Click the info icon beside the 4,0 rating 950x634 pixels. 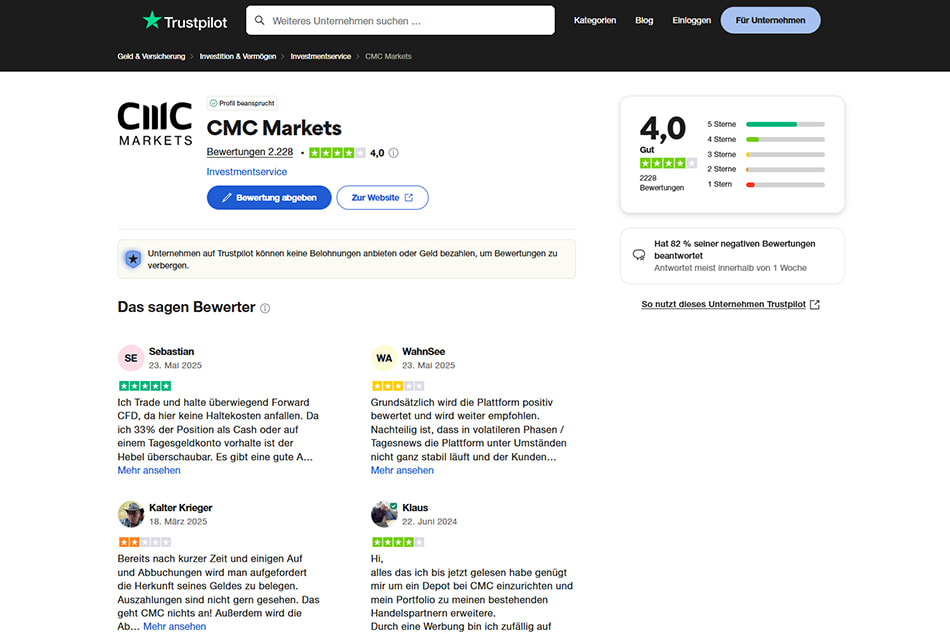tap(394, 153)
